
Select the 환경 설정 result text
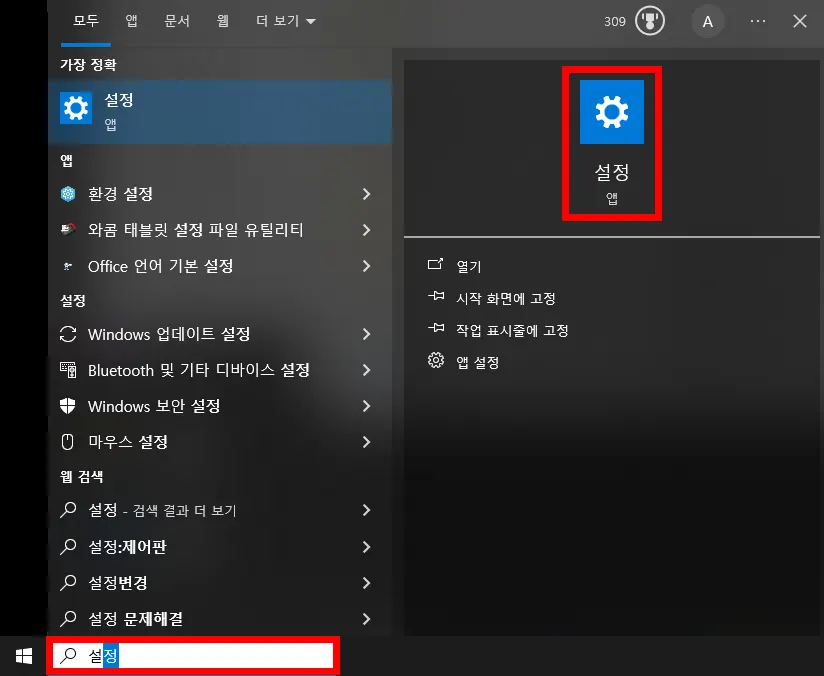point(120,194)
